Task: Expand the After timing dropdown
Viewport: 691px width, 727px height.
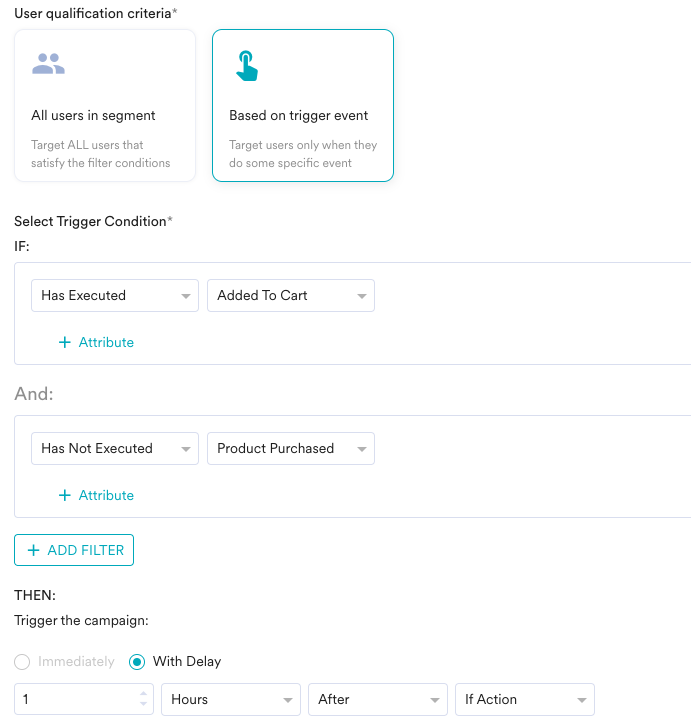Action: (x=378, y=699)
